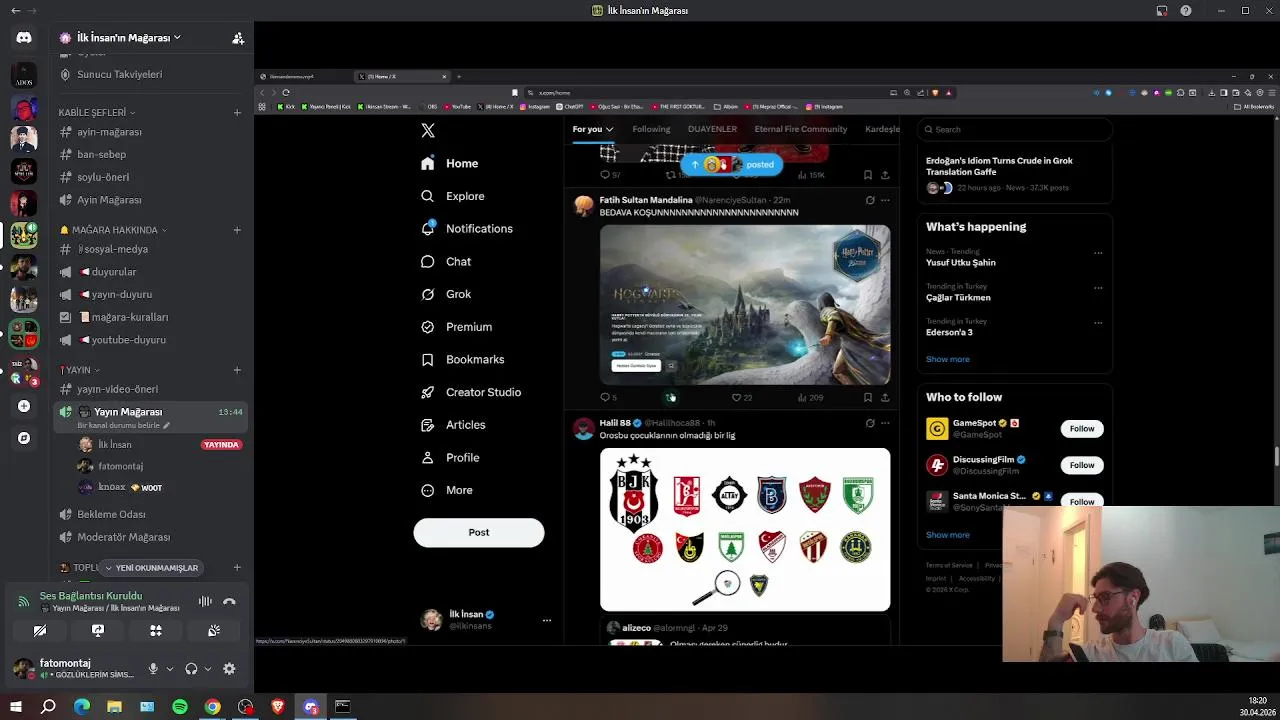This screenshot has width=1280, height=720.
Task: Add a channel to KABİLE ŞEFLERİ
Action: tap(237, 112)
